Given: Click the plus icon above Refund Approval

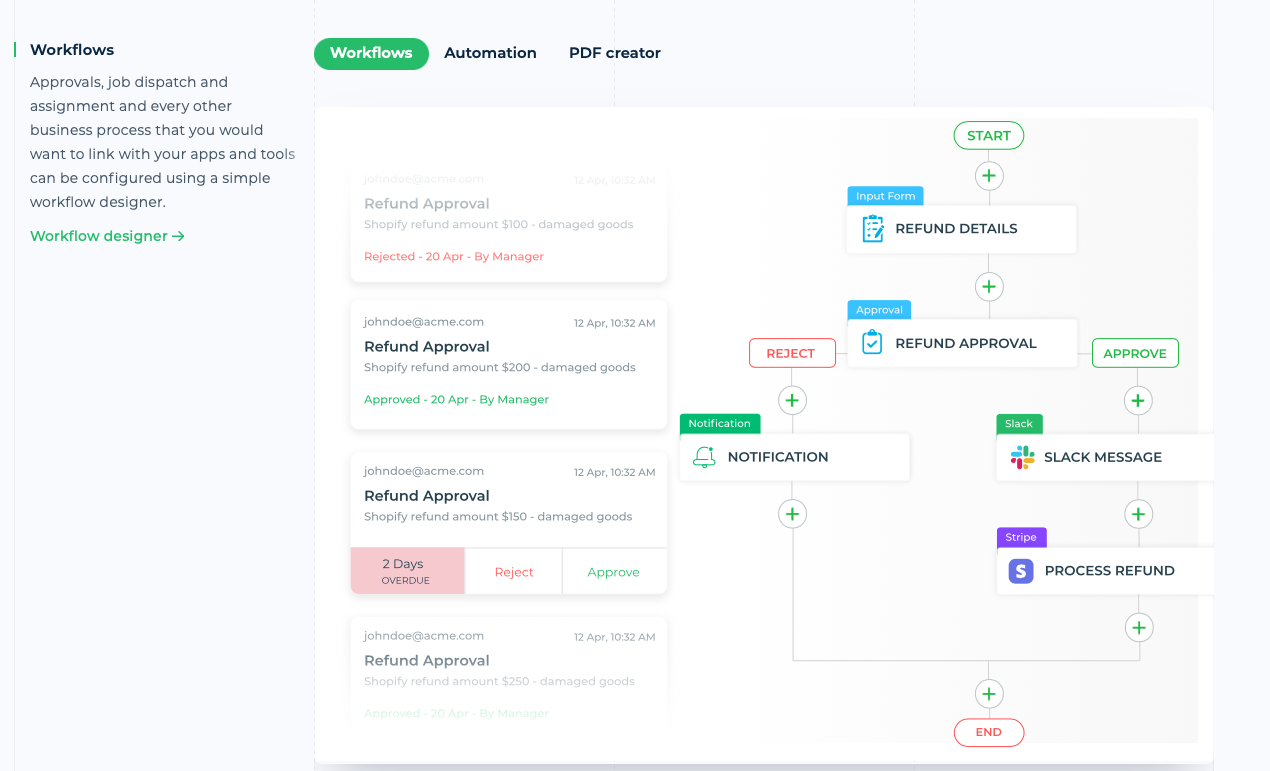Looking at the screenshot, I should [x=989, y=286].
